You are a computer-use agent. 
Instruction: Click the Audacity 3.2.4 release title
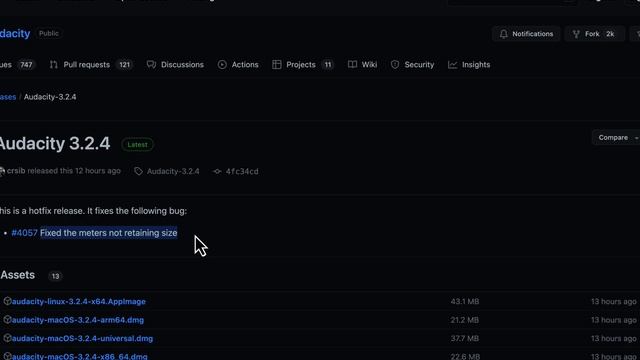55,144
